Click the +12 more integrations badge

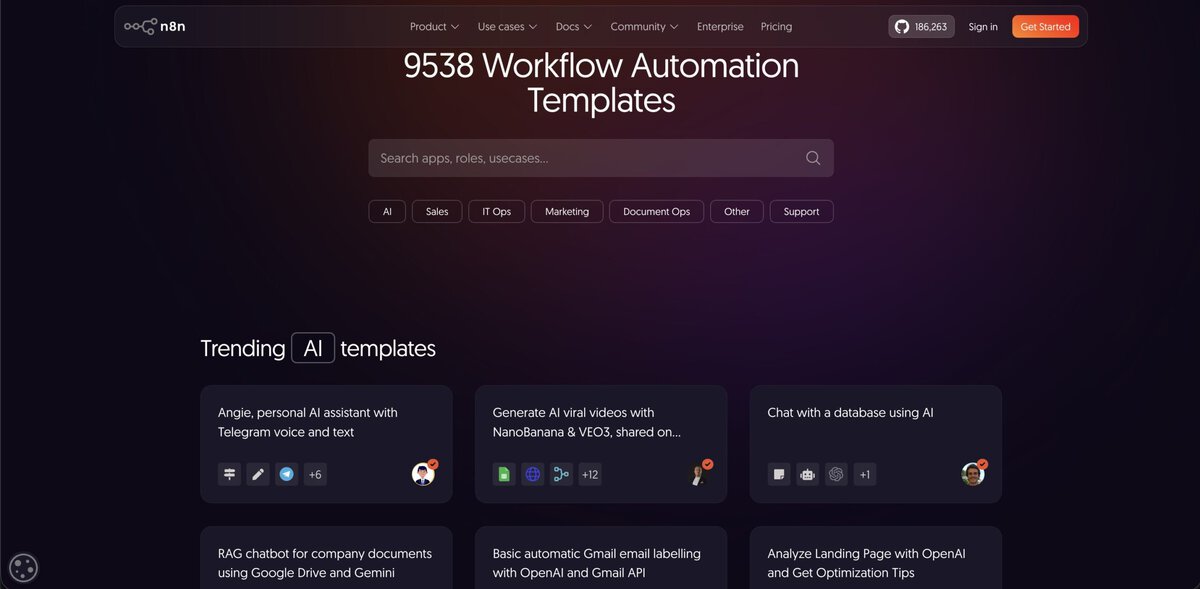pos(590,474)
